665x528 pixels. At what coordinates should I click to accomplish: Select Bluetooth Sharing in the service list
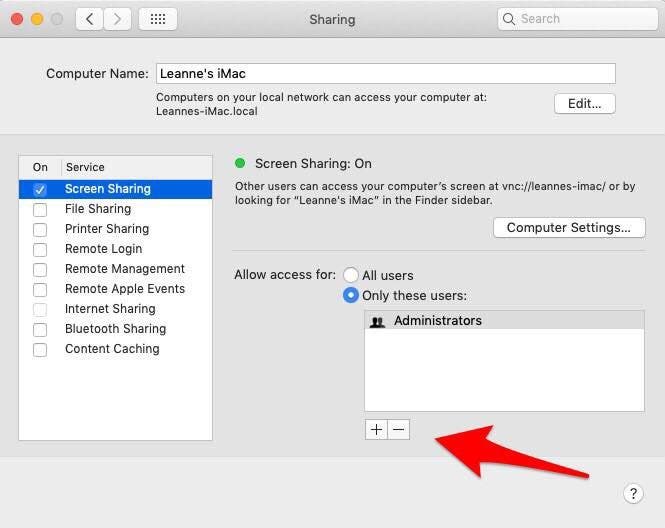tap(115, 329)
